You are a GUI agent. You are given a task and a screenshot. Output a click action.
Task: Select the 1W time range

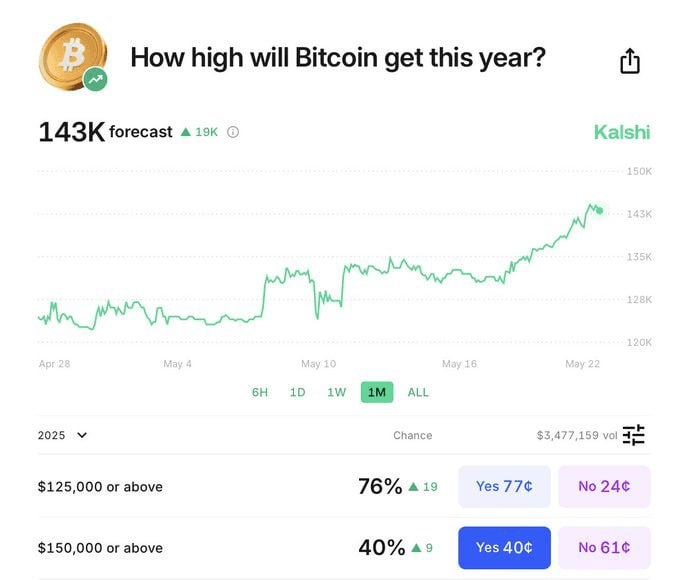pos(337,392)
